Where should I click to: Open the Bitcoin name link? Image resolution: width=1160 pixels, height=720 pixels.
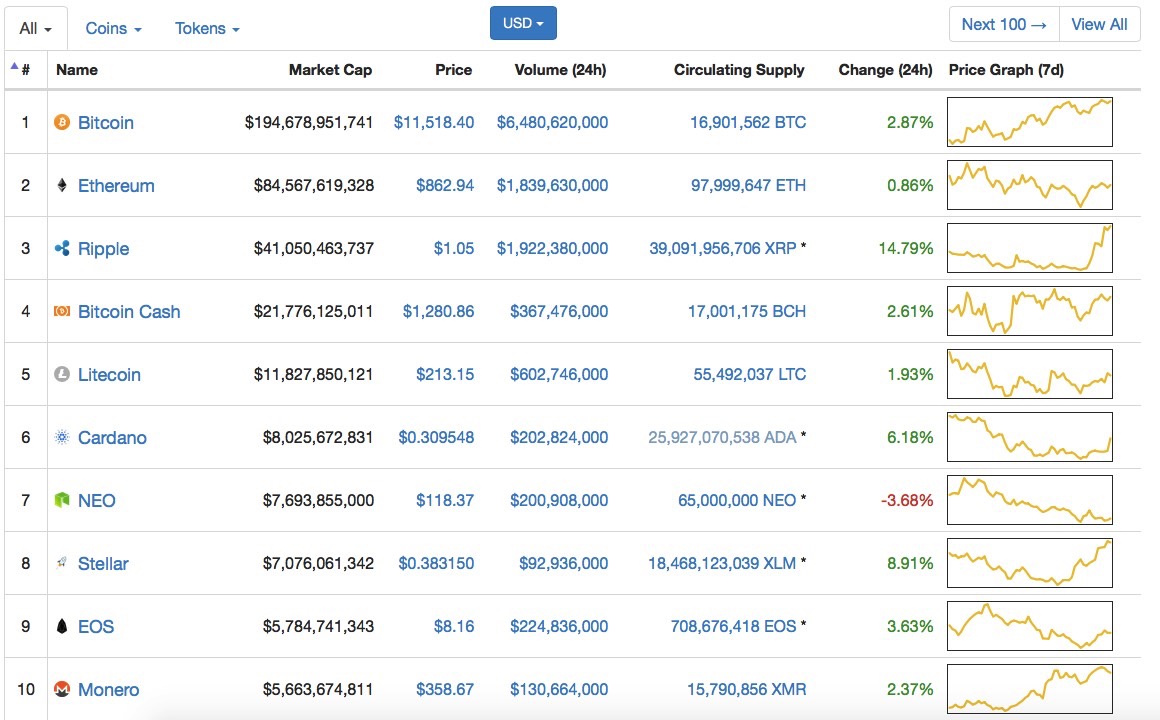[106, 122]
